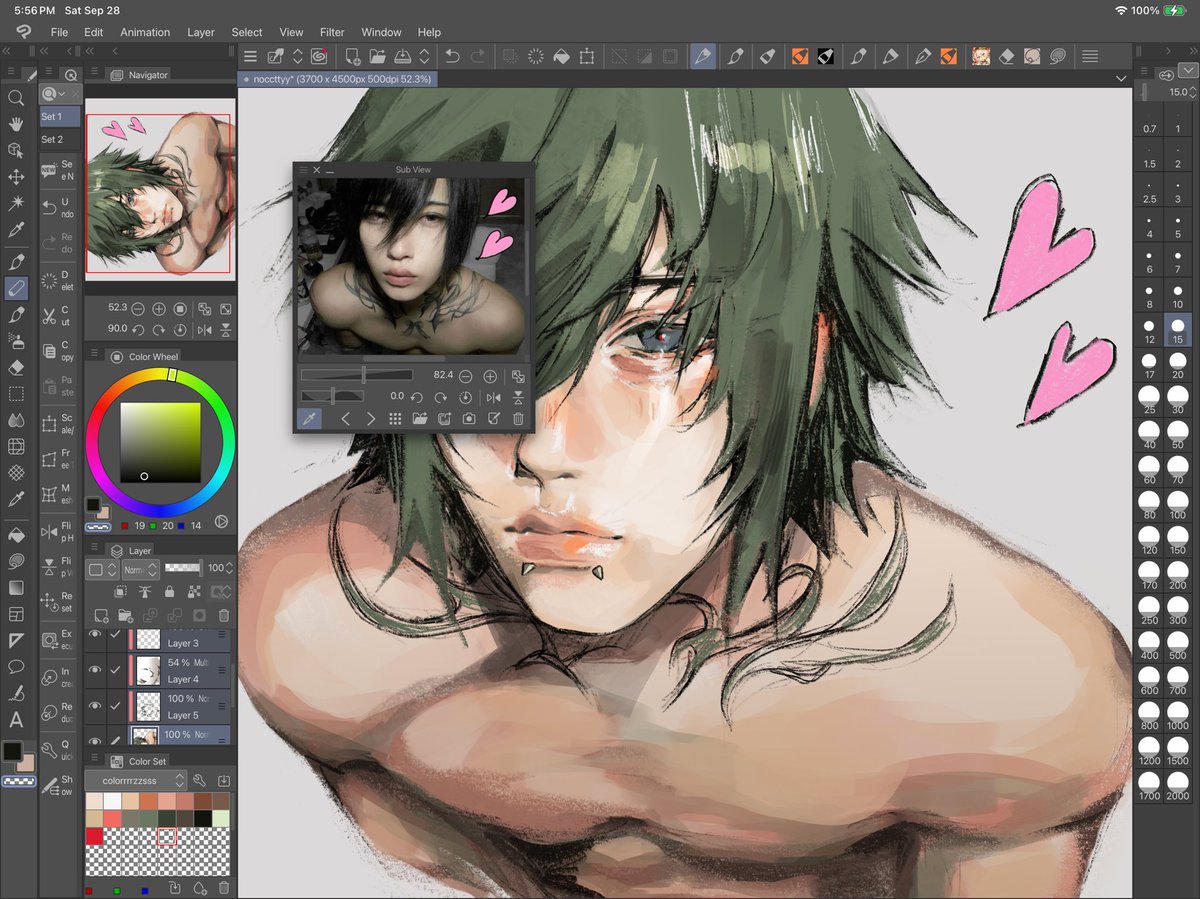
Task: Hide Layer 4 with eye icon
Action: coord(96,670)
